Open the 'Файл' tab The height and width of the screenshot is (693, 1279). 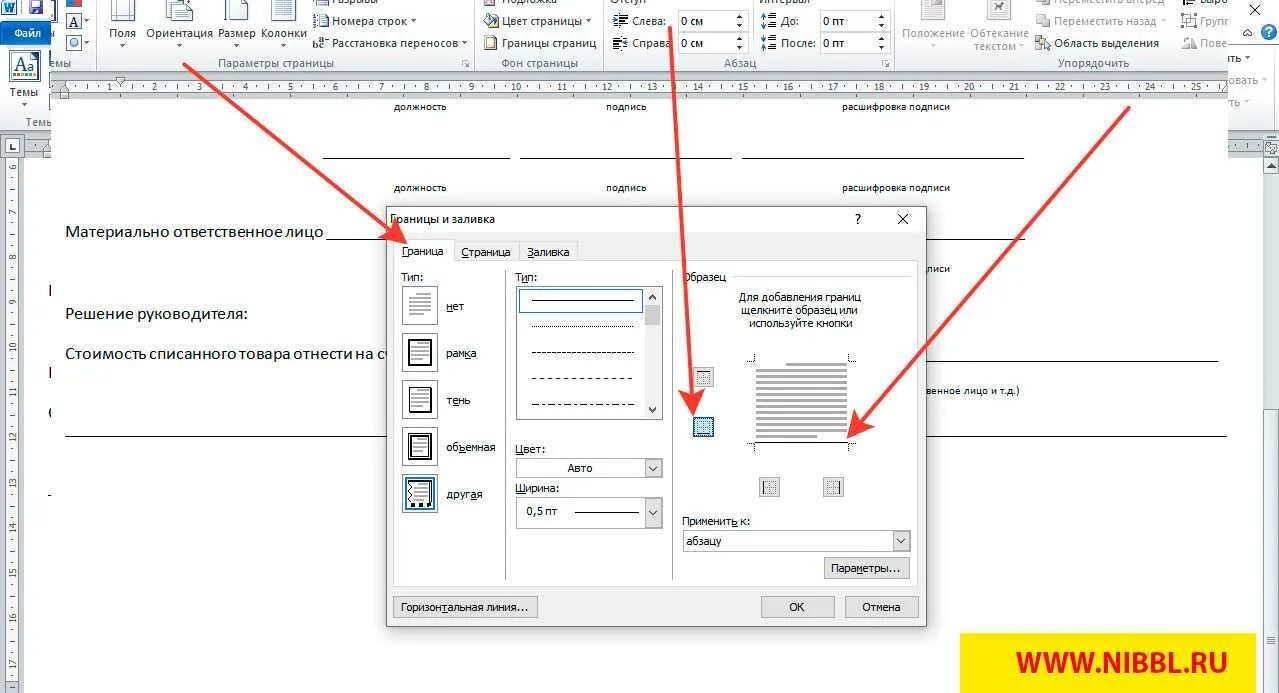(x=27, y=32)
